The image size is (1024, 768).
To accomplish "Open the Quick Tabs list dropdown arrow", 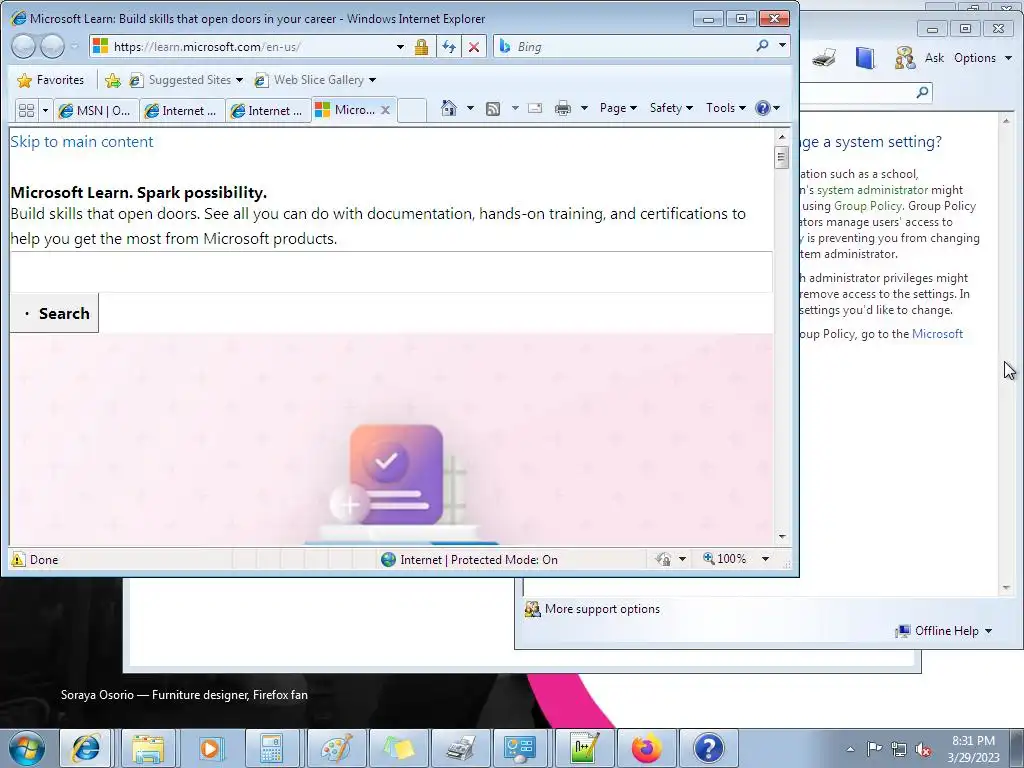I will point(45,110).
